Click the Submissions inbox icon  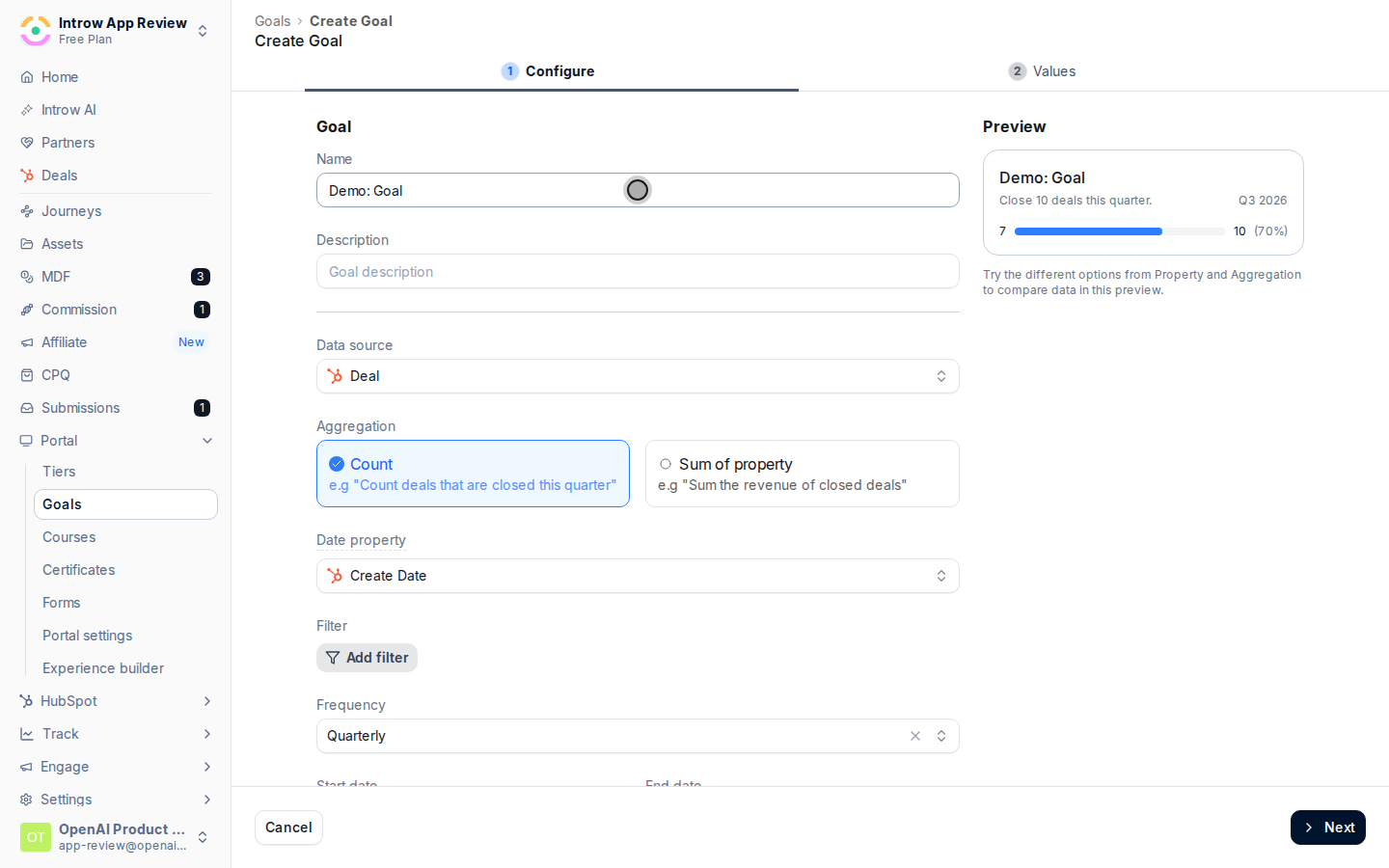(x=27, y=408)
